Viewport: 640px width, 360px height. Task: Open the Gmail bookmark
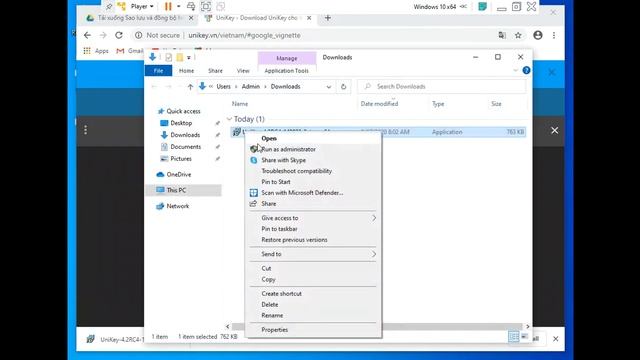(x=129, y=51)
